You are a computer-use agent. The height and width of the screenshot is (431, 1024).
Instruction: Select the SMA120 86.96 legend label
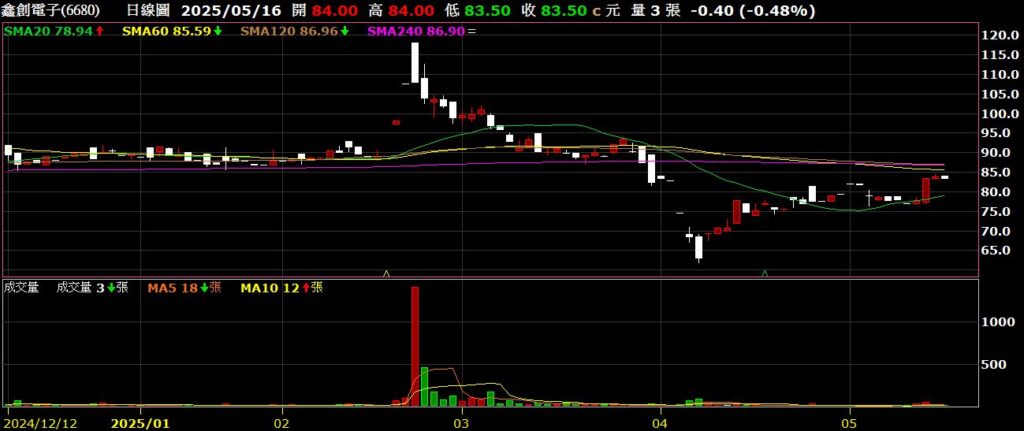[x=289, y=31]
